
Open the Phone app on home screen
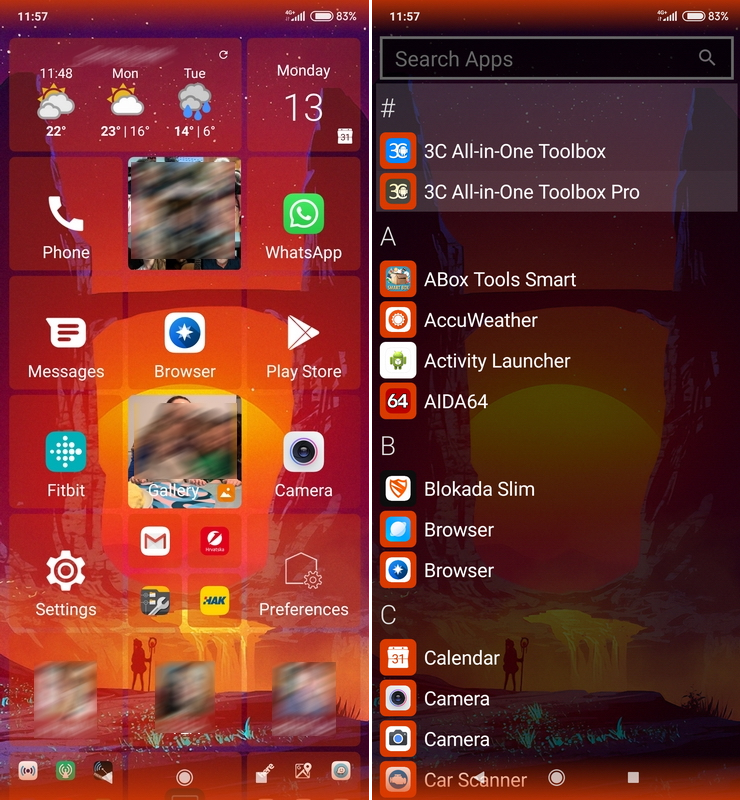[66, 214]
